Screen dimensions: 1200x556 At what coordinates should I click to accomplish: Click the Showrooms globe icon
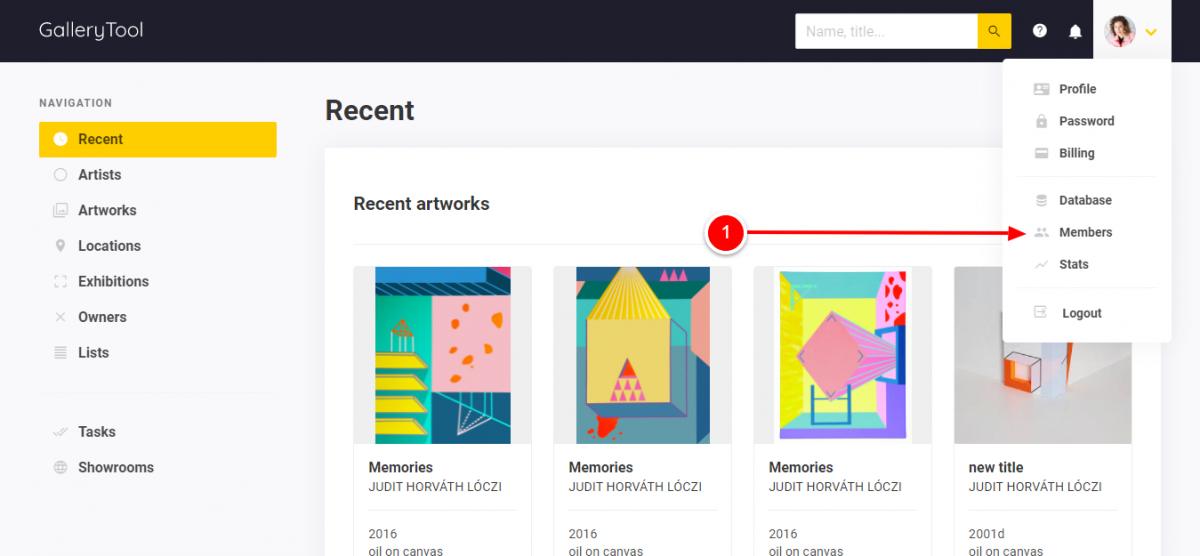tap(60, 467)
